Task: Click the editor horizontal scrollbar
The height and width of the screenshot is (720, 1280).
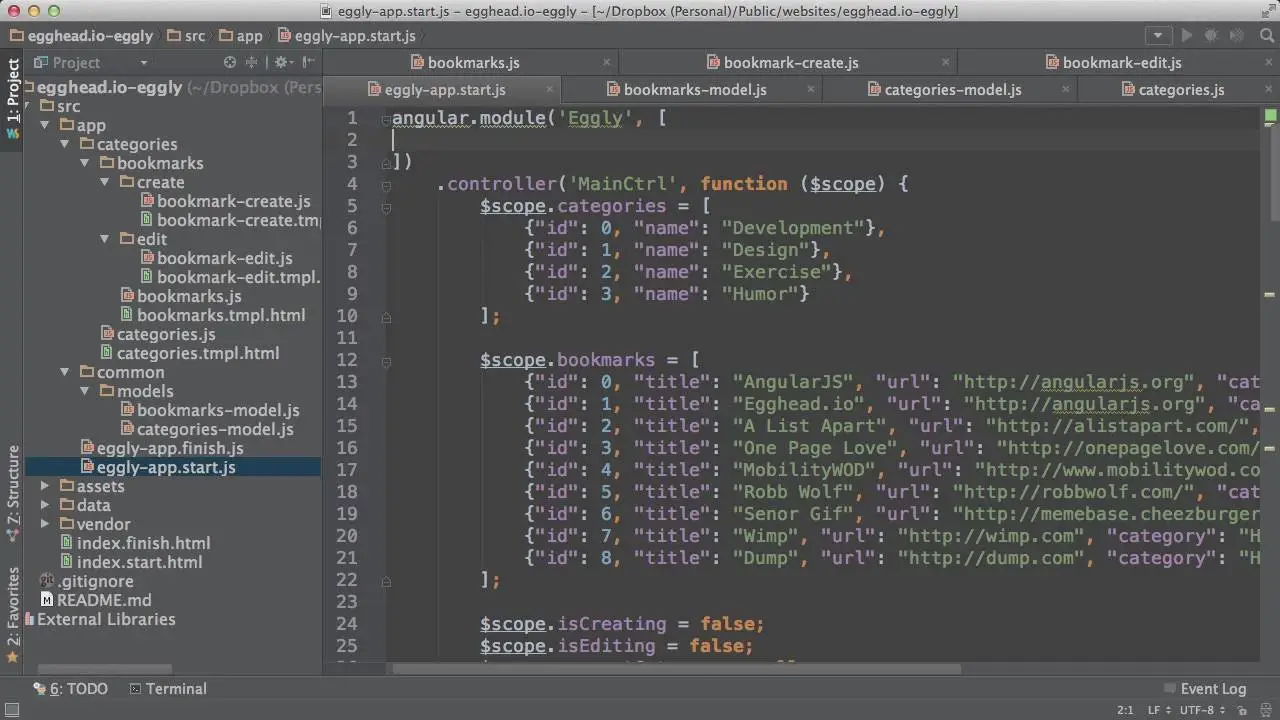Action: [x=676, y=669]
